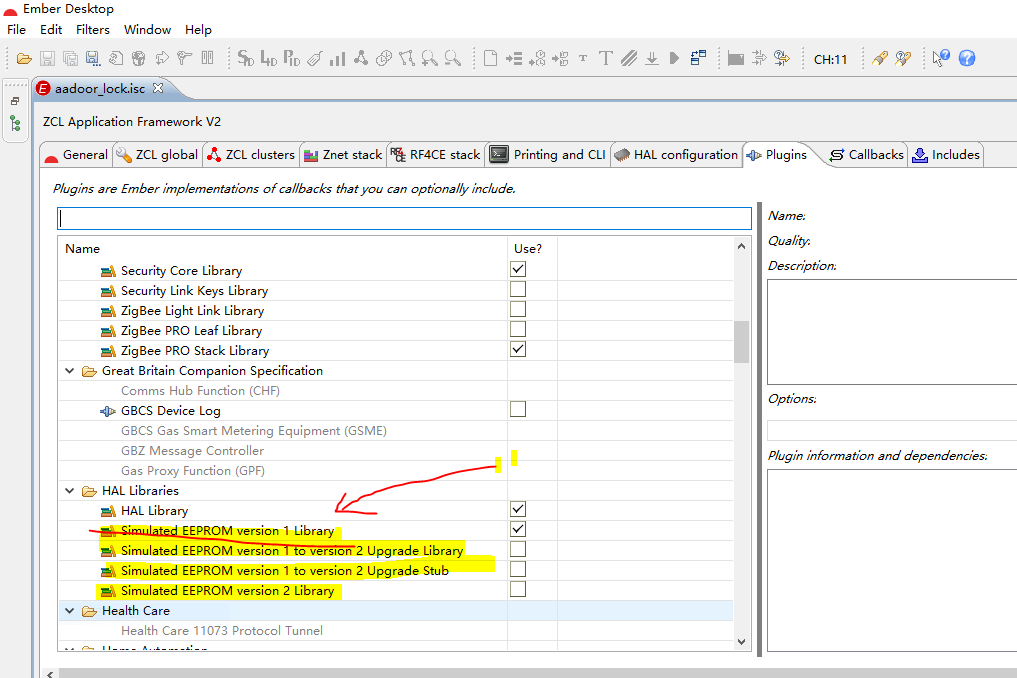Uncheck ZigBee PRO Stack Library checkbox
The height and width of the screenshot is (678, 1017).
tap(518, 350)
